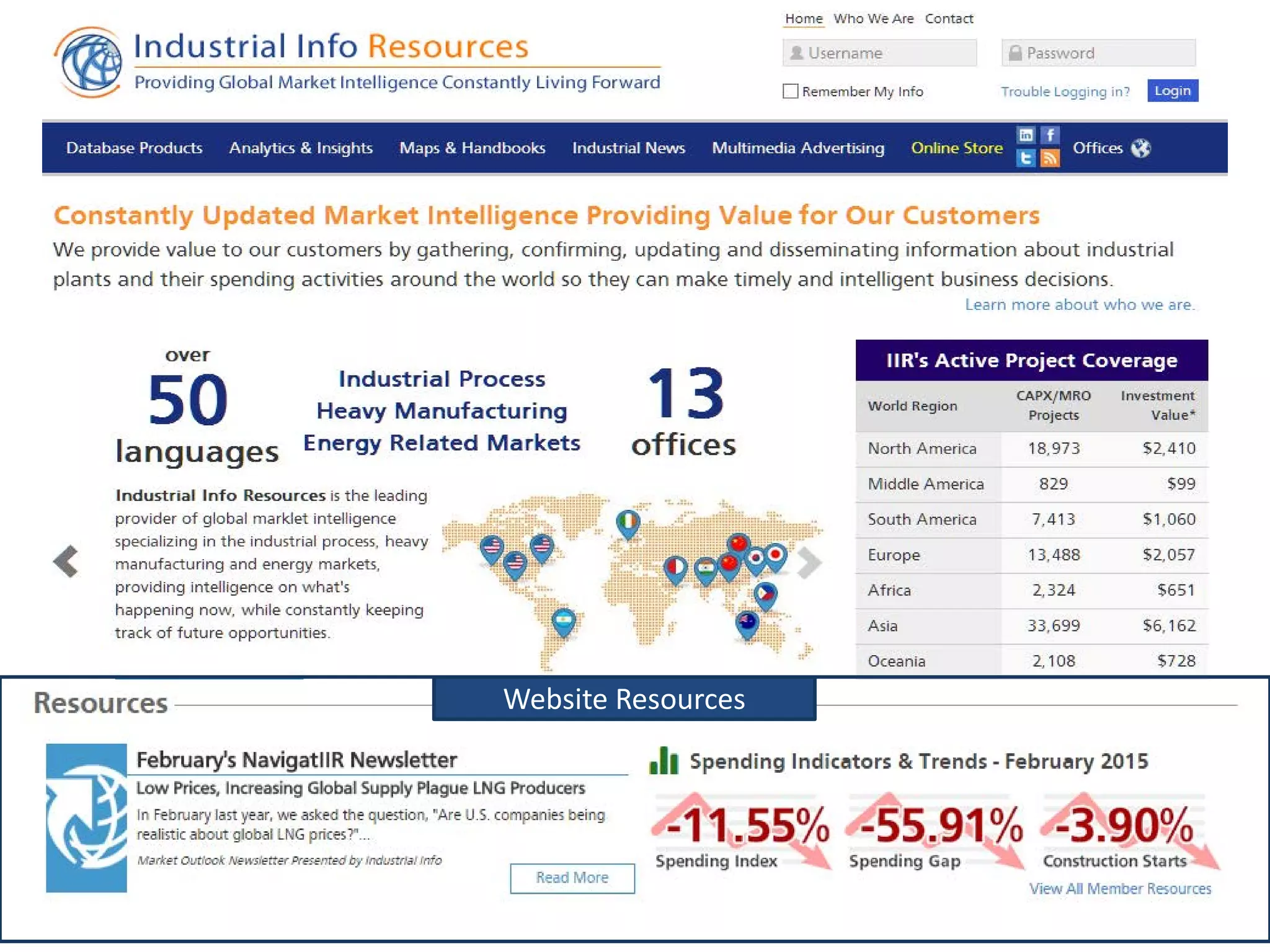Viewport: 1270px width, 952px height.
Task: Click the newsletter Read More button
Action: [x=572, y=878]
